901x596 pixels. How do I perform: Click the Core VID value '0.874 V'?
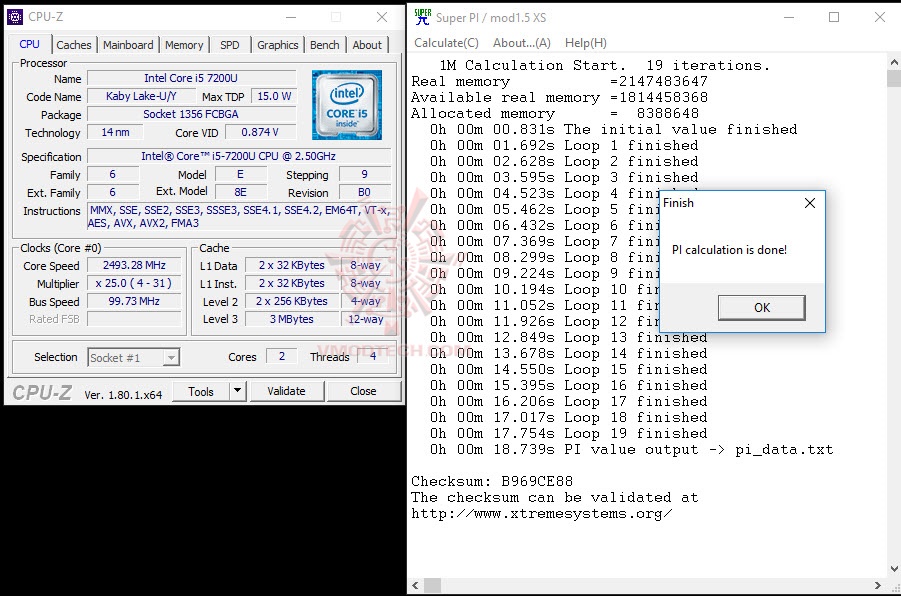click(260, 132)
